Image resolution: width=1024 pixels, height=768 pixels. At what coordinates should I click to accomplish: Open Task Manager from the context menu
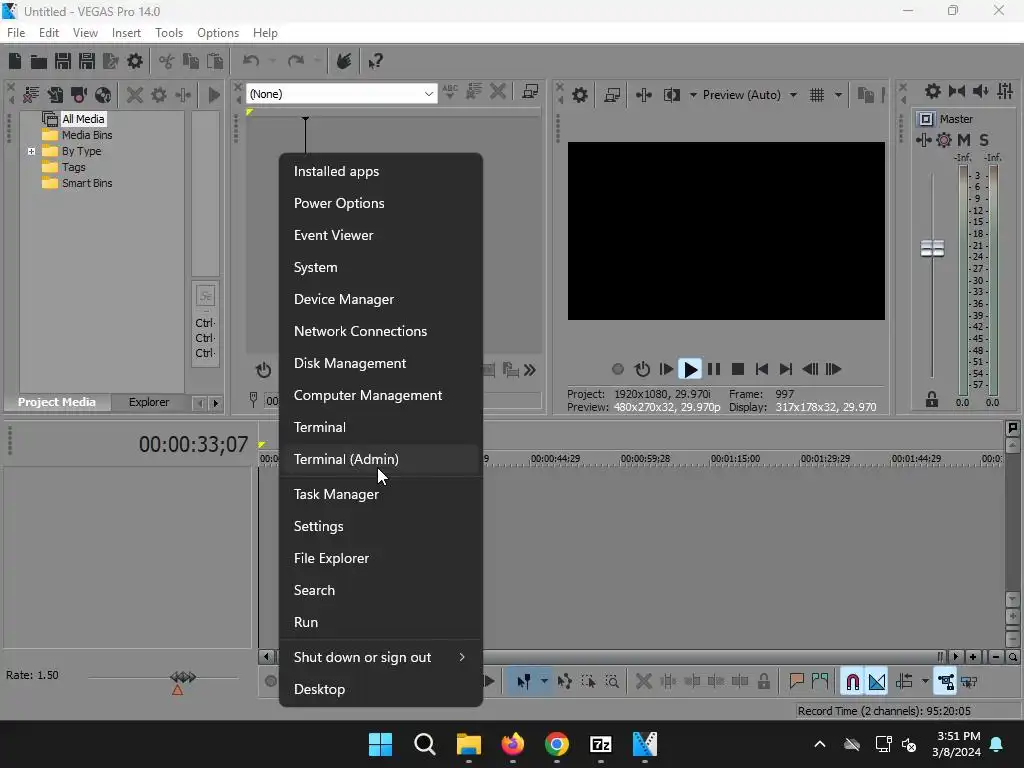381,495
